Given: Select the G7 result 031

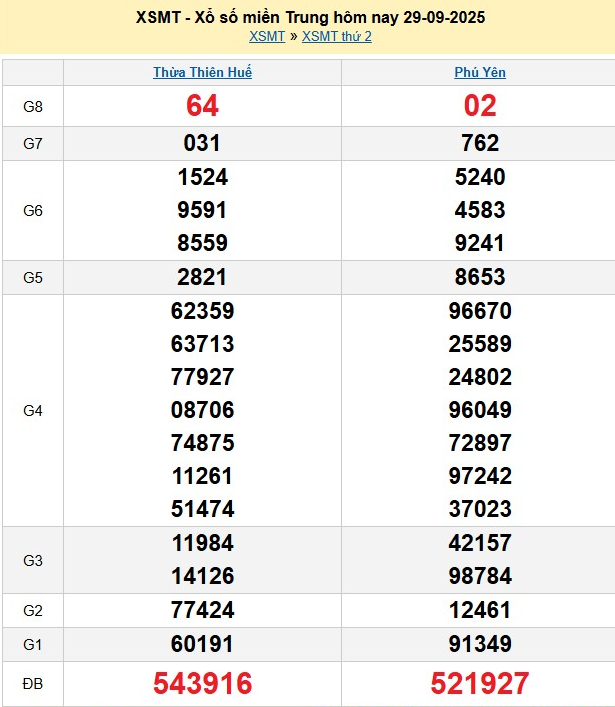Looking at the screenshot, I should (x=202, y=143).
